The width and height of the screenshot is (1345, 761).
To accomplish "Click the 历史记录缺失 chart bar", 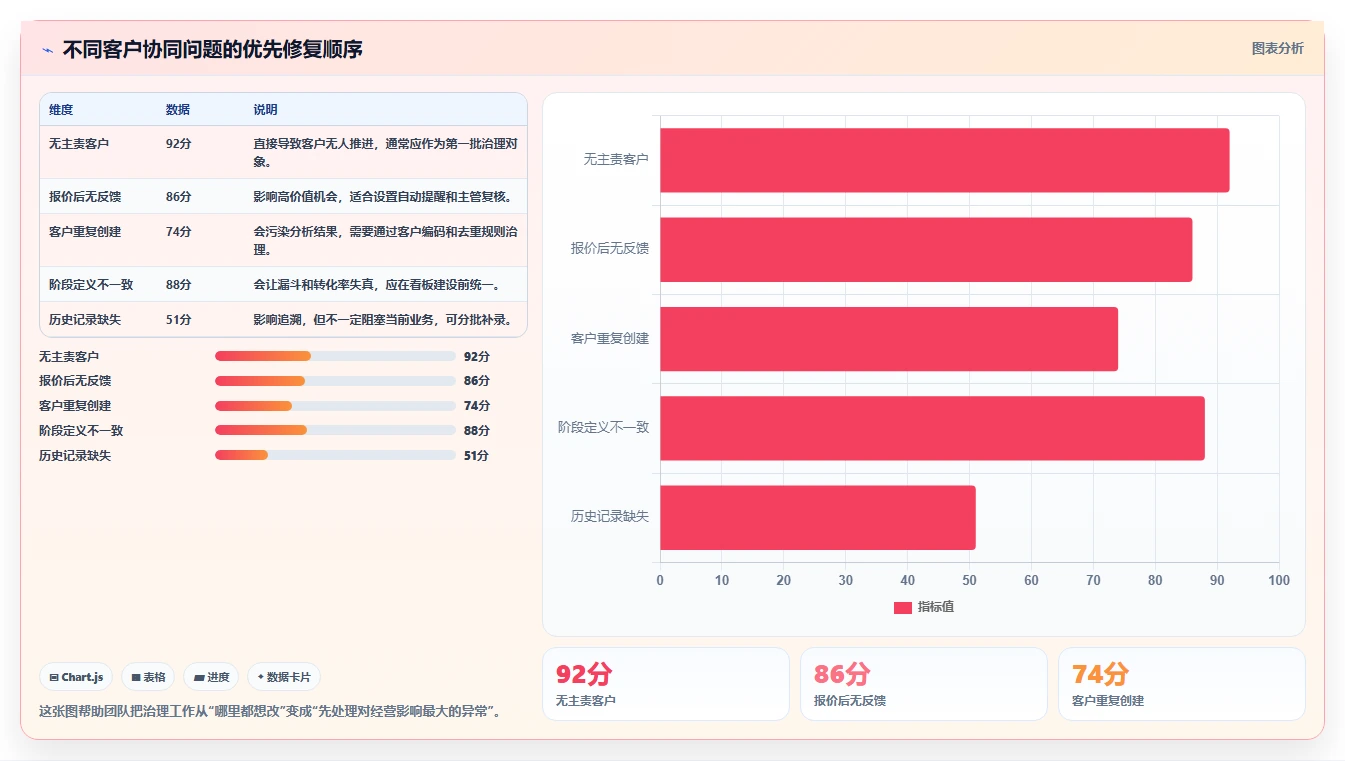I will tap(818, 517).
